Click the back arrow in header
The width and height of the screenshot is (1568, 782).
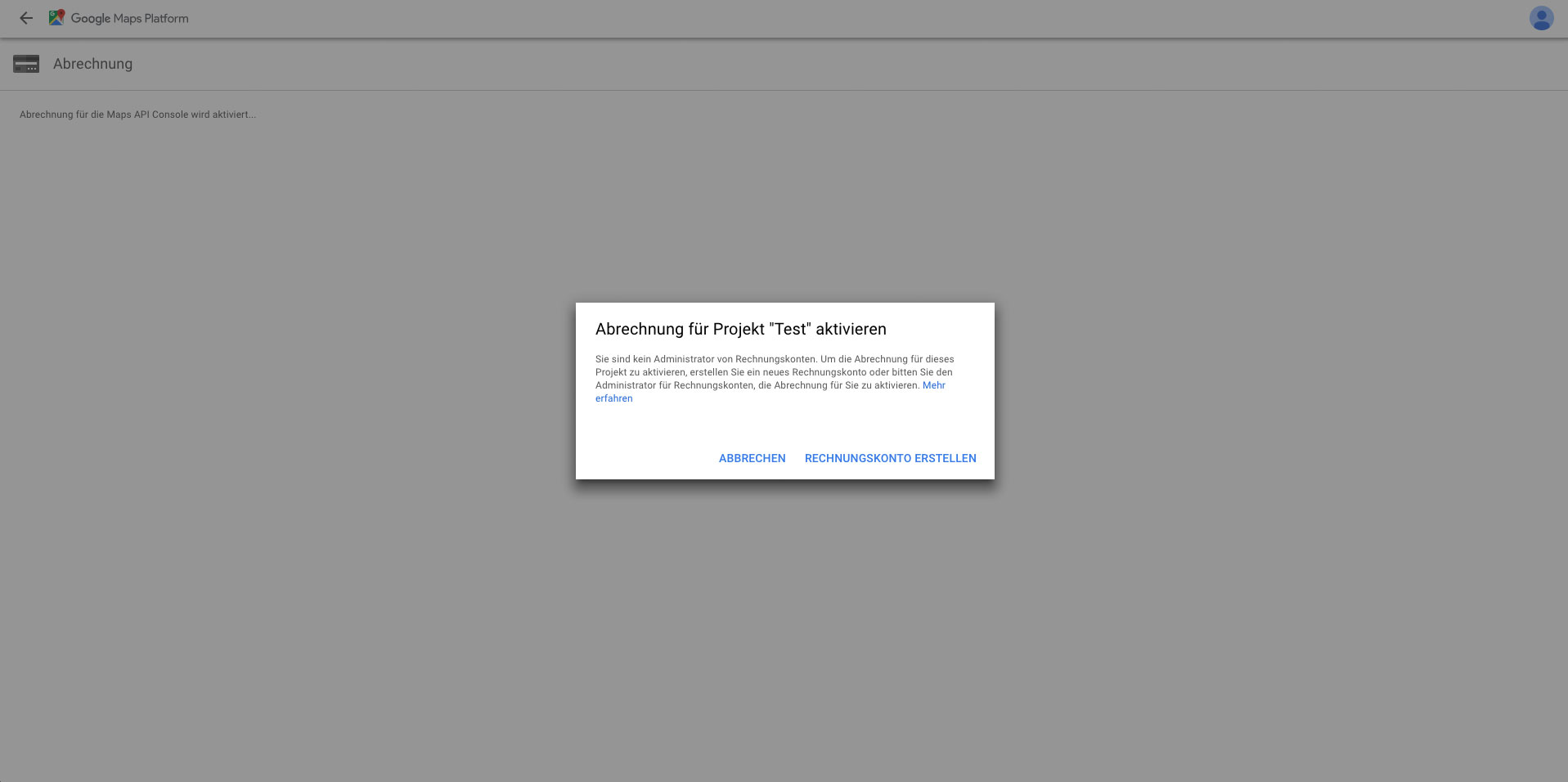(26, 18)
